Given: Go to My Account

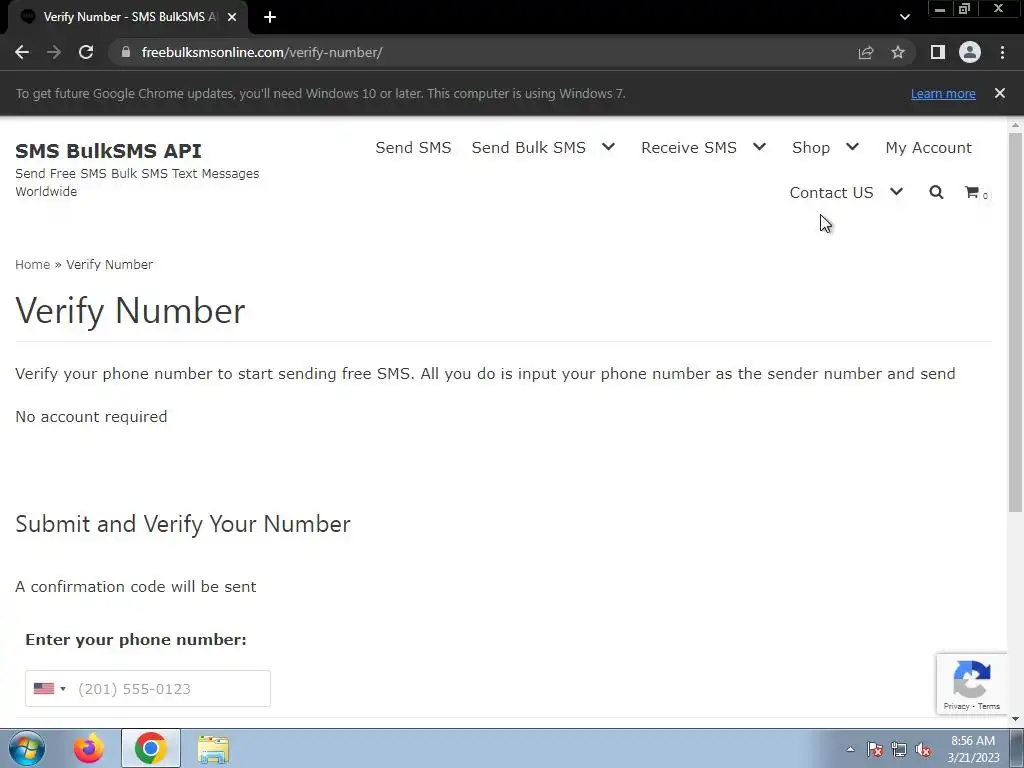Looking at the screenshot, I should pos(928,148).
